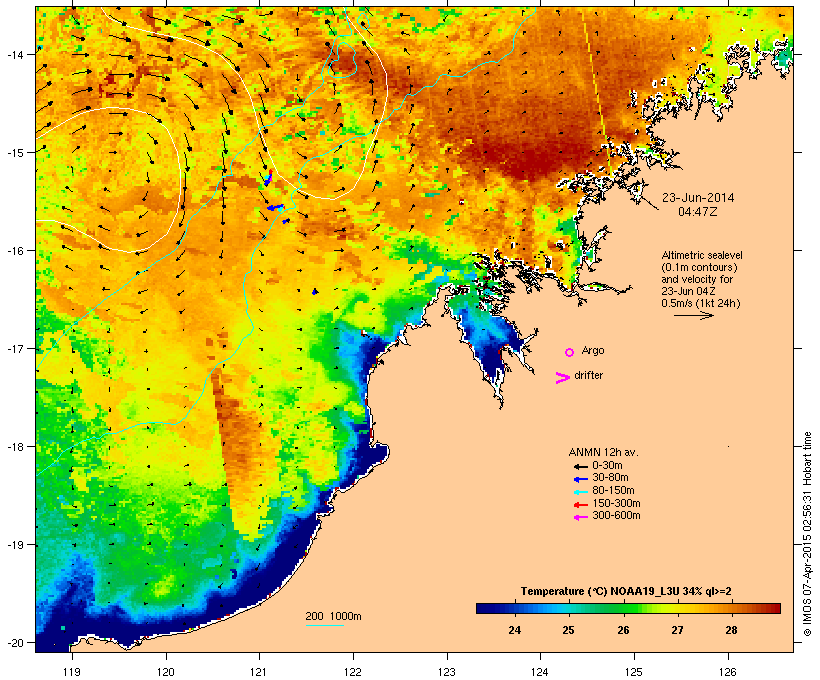Click the 'Altimetric sealevel' text line
Viewport: 820px width, 680px height.
coord(702,255)
